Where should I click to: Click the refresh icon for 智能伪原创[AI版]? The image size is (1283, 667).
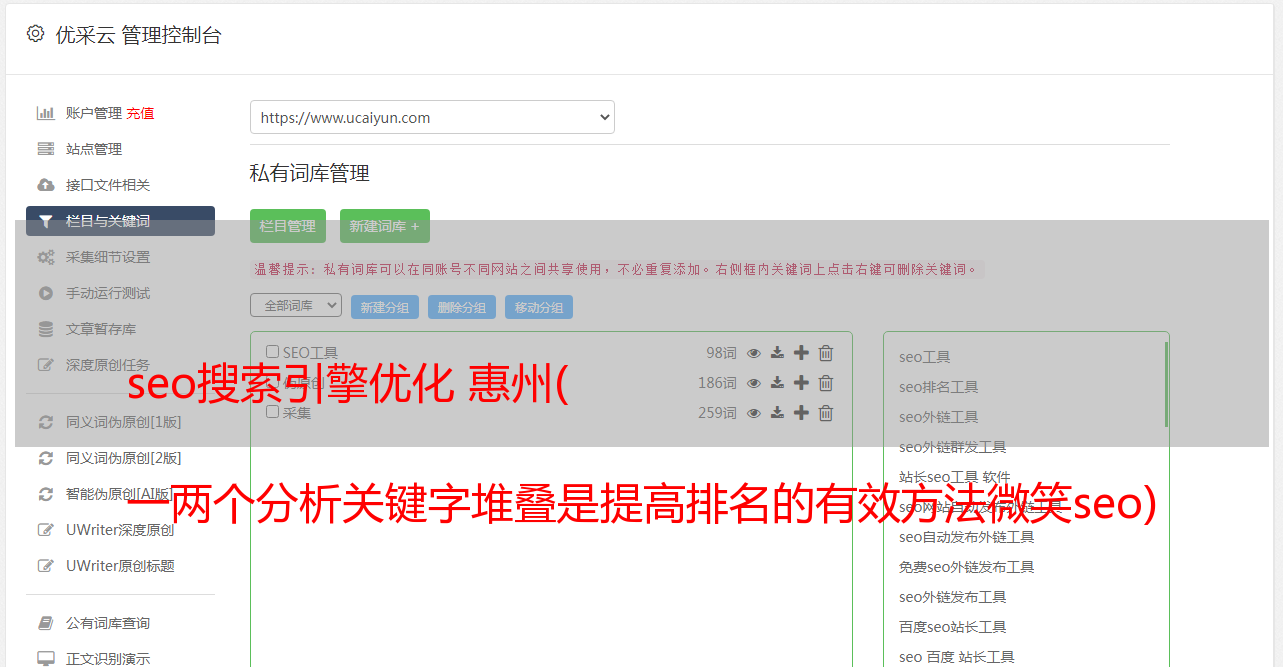[x=45, y=494]
